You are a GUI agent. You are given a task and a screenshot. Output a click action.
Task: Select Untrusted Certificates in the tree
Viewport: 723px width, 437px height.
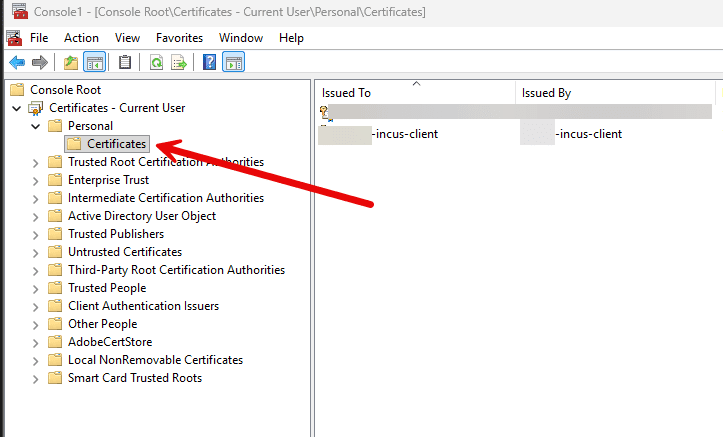point(125,252)
